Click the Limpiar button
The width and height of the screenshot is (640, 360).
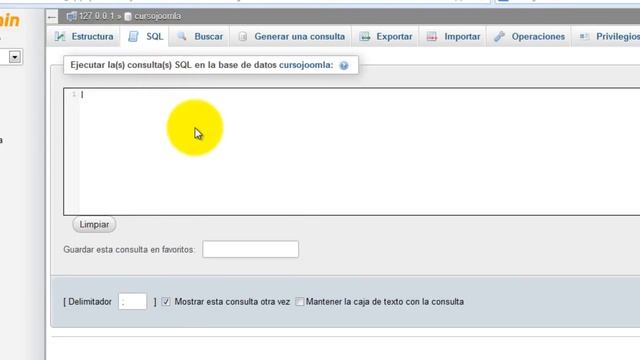(x=94, y=224)
